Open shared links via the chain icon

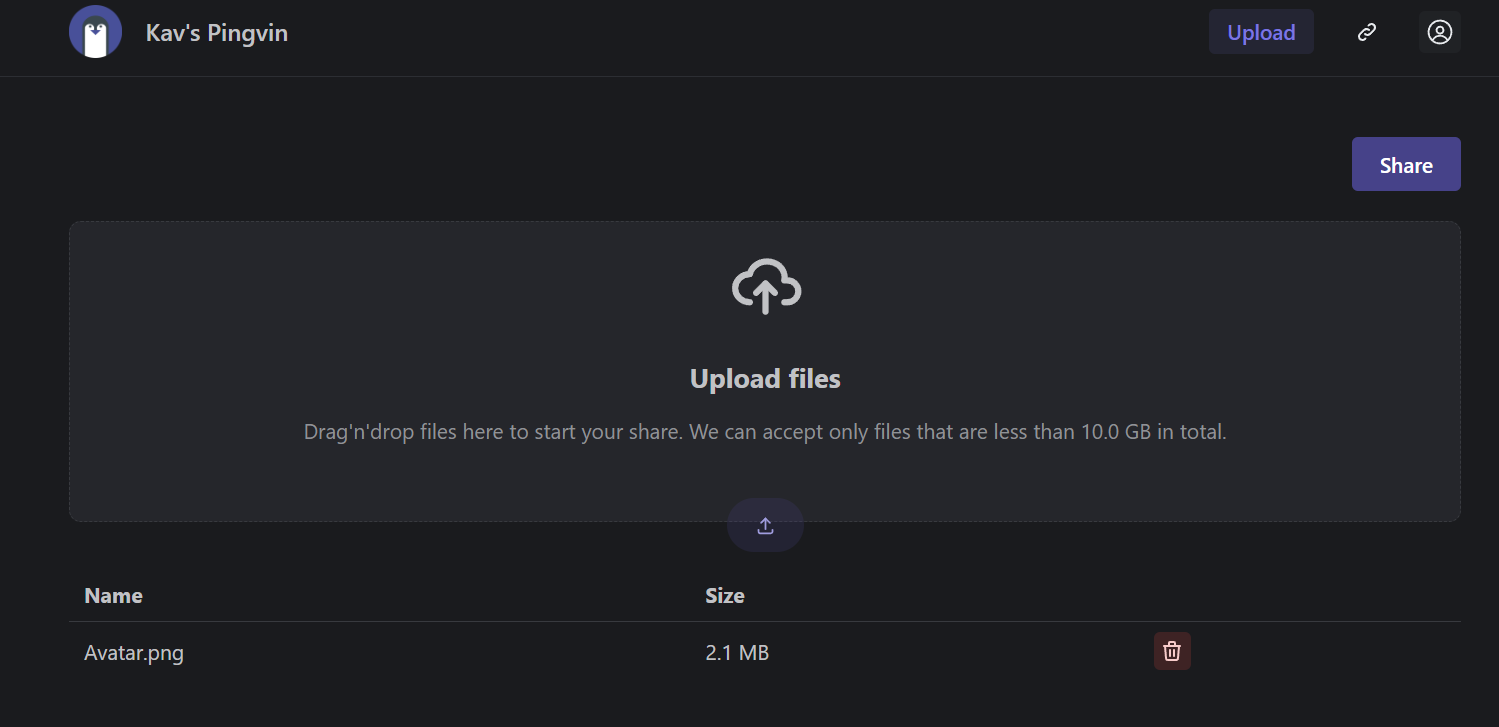point(1367,31)
